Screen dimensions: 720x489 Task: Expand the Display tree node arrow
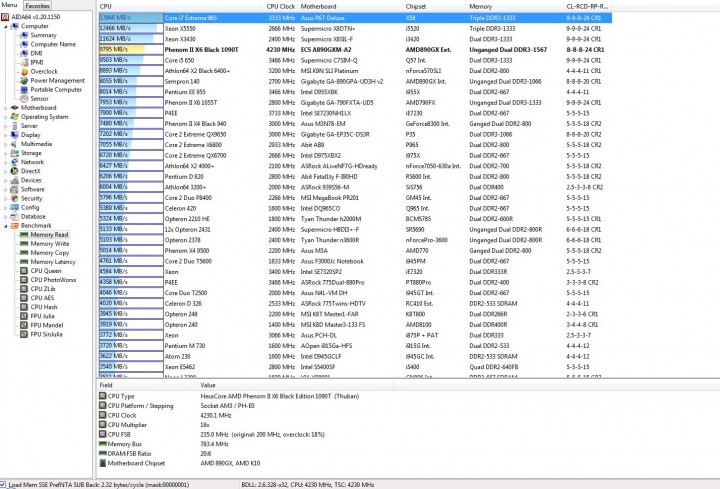tap(6, 135)
